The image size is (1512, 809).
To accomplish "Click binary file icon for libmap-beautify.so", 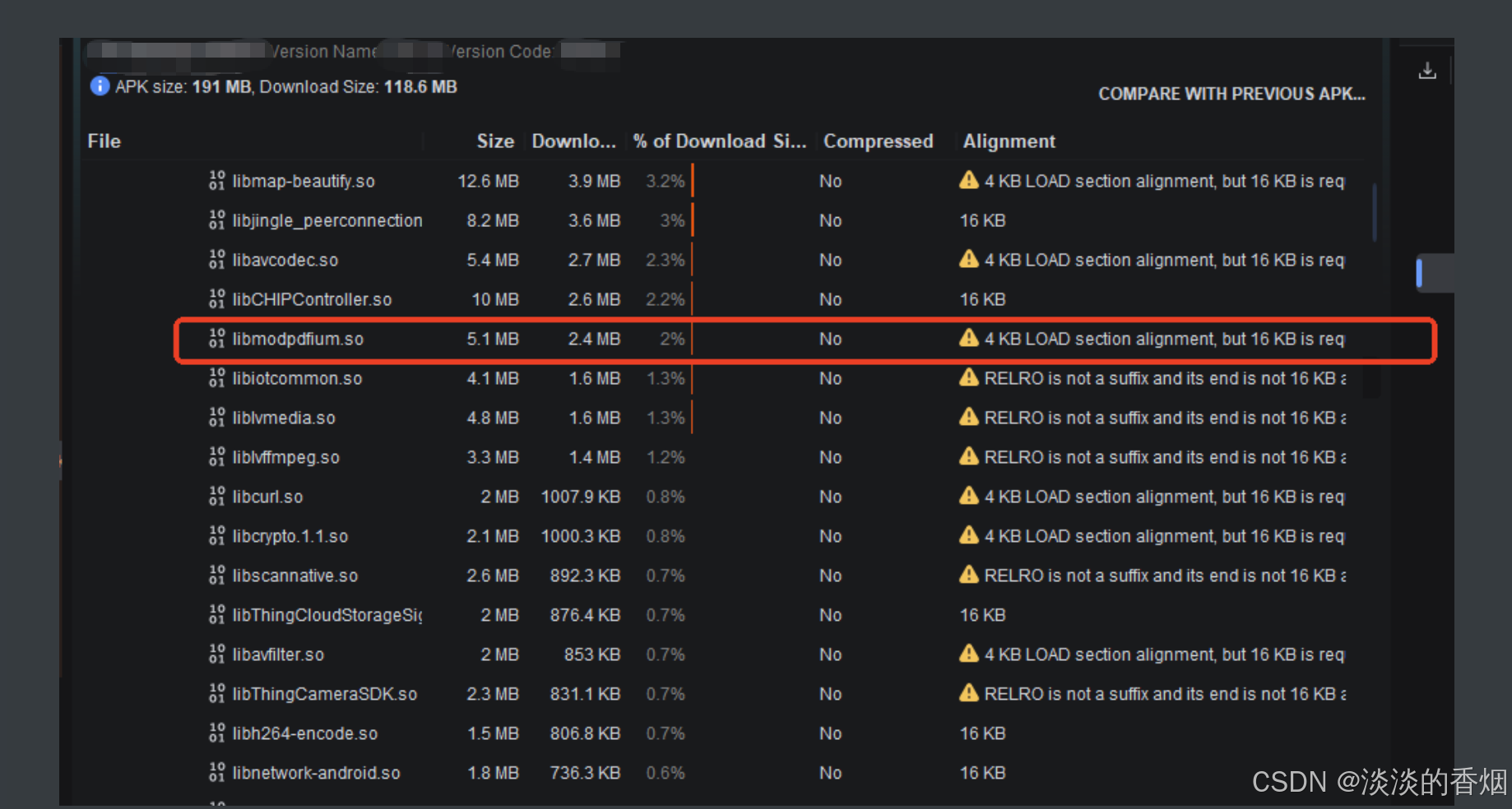I will [217, 180].
